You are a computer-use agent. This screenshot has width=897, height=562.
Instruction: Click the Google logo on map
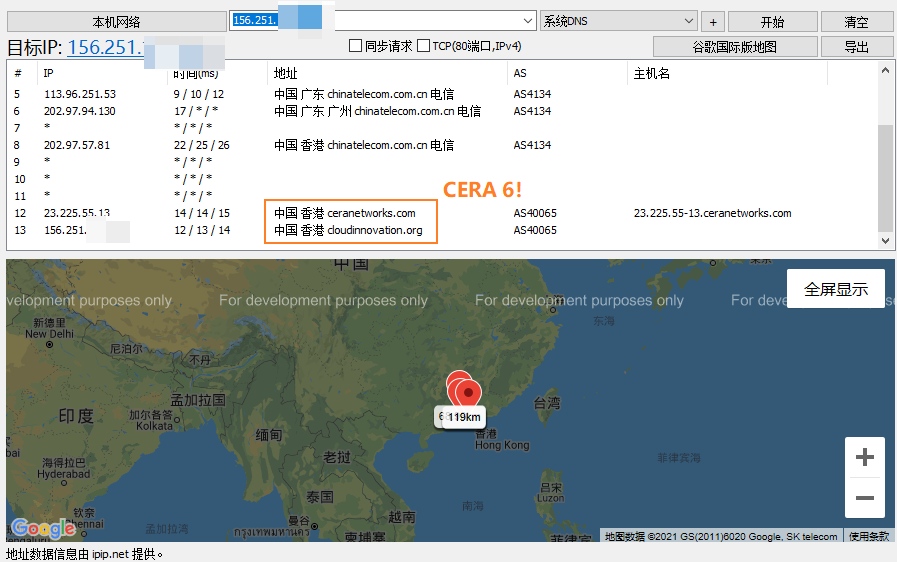tap(44, 528)
